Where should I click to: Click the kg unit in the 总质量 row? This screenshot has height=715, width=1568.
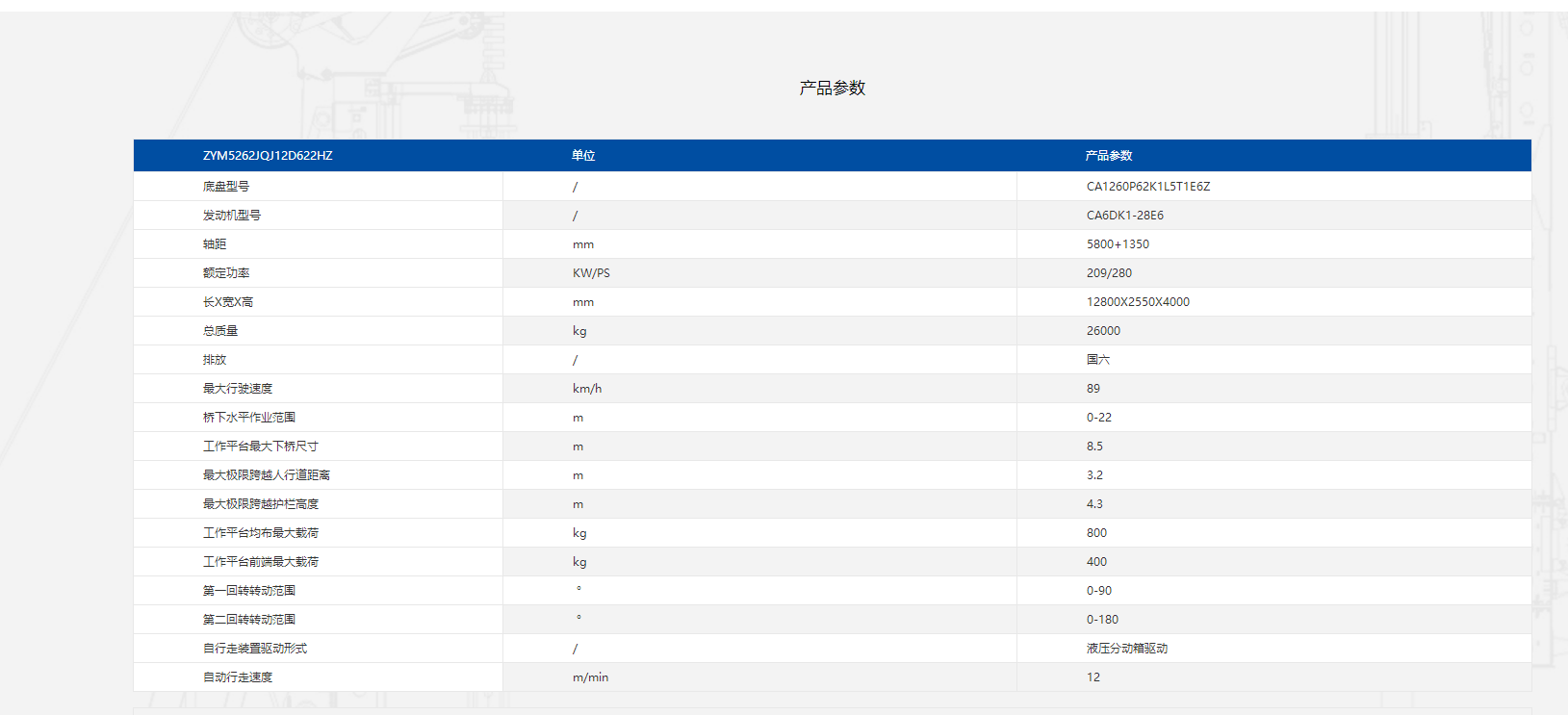pos(579,331)
